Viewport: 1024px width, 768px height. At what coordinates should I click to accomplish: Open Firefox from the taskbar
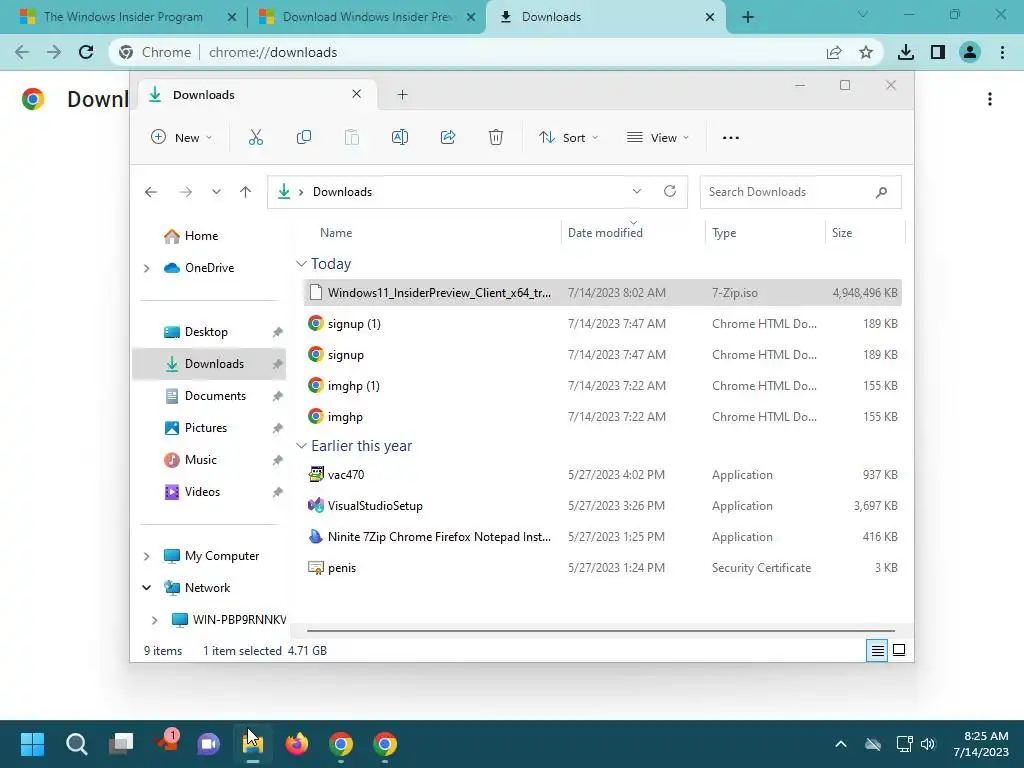tap(297, 744)
